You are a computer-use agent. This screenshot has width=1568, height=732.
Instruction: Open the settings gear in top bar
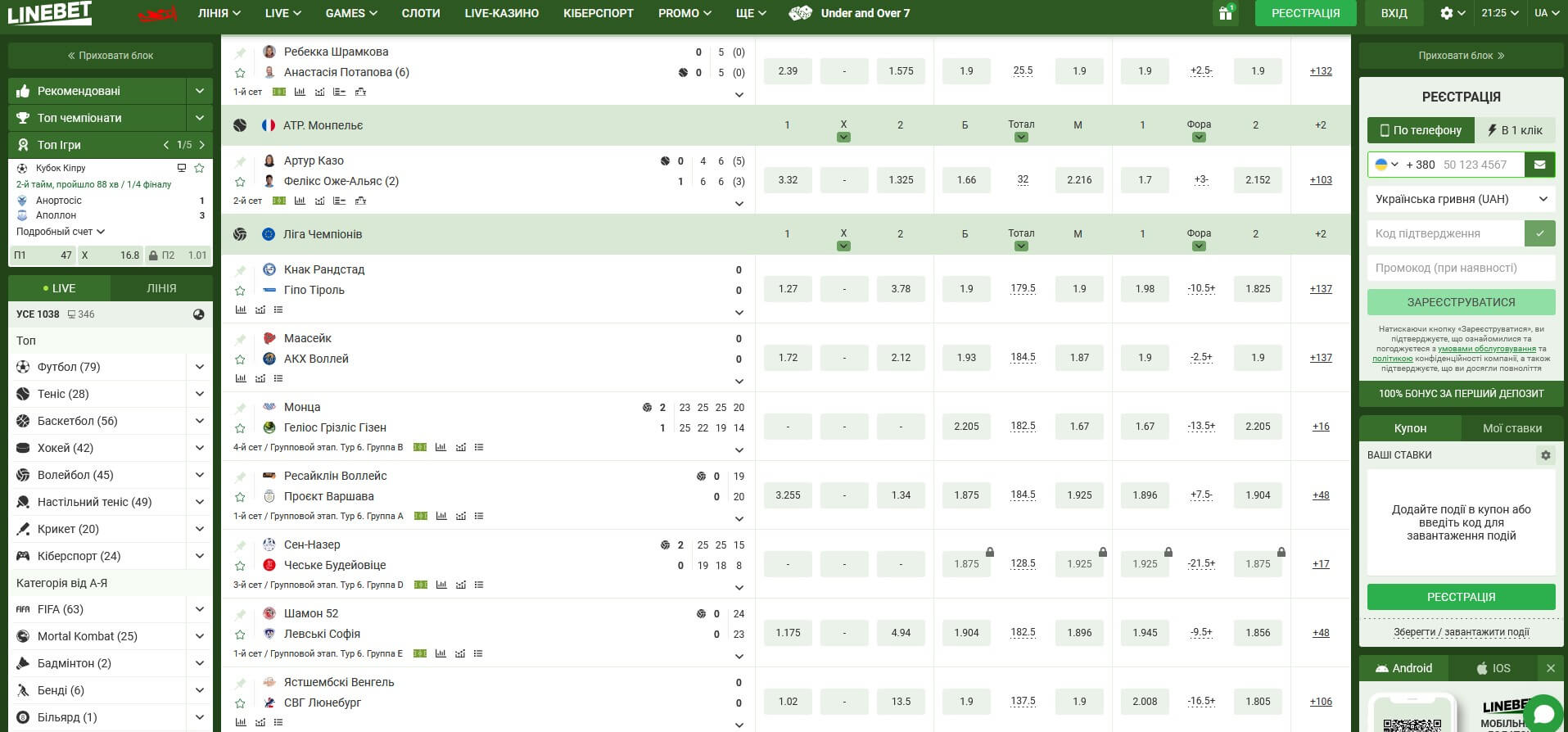click(1447, 13)
